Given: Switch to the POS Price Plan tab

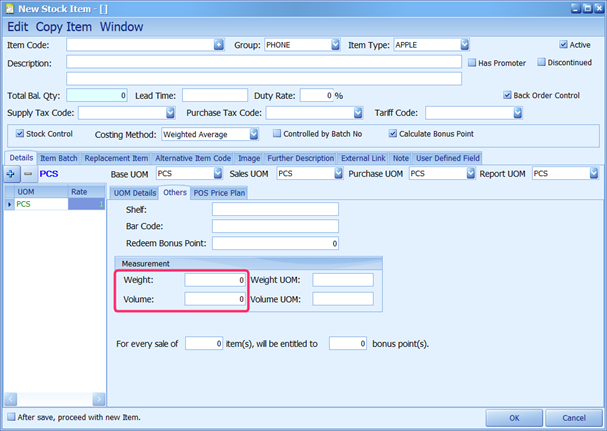Looking at the screenshot, I should [x=220, y=192].
